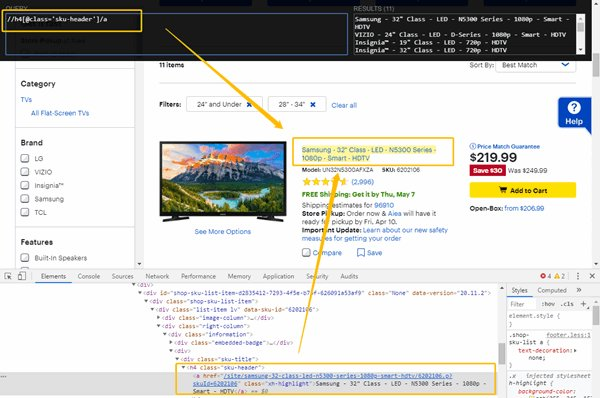This screenshot has width=600, height=398.
Task: Click the XPath query input field
Action: pyautogui.click(x=176, y=34)
